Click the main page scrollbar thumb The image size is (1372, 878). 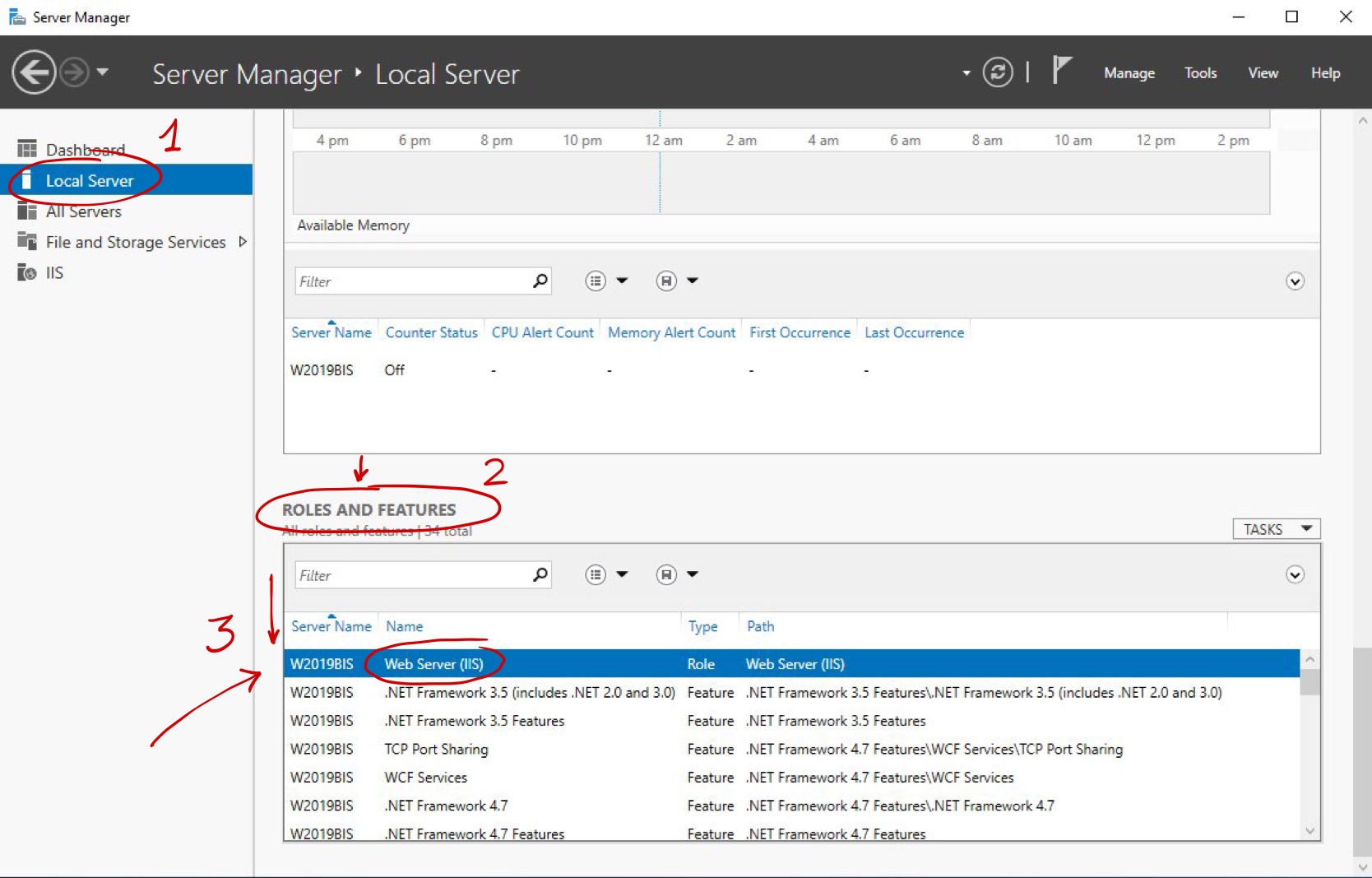(x=1362, y=753)
